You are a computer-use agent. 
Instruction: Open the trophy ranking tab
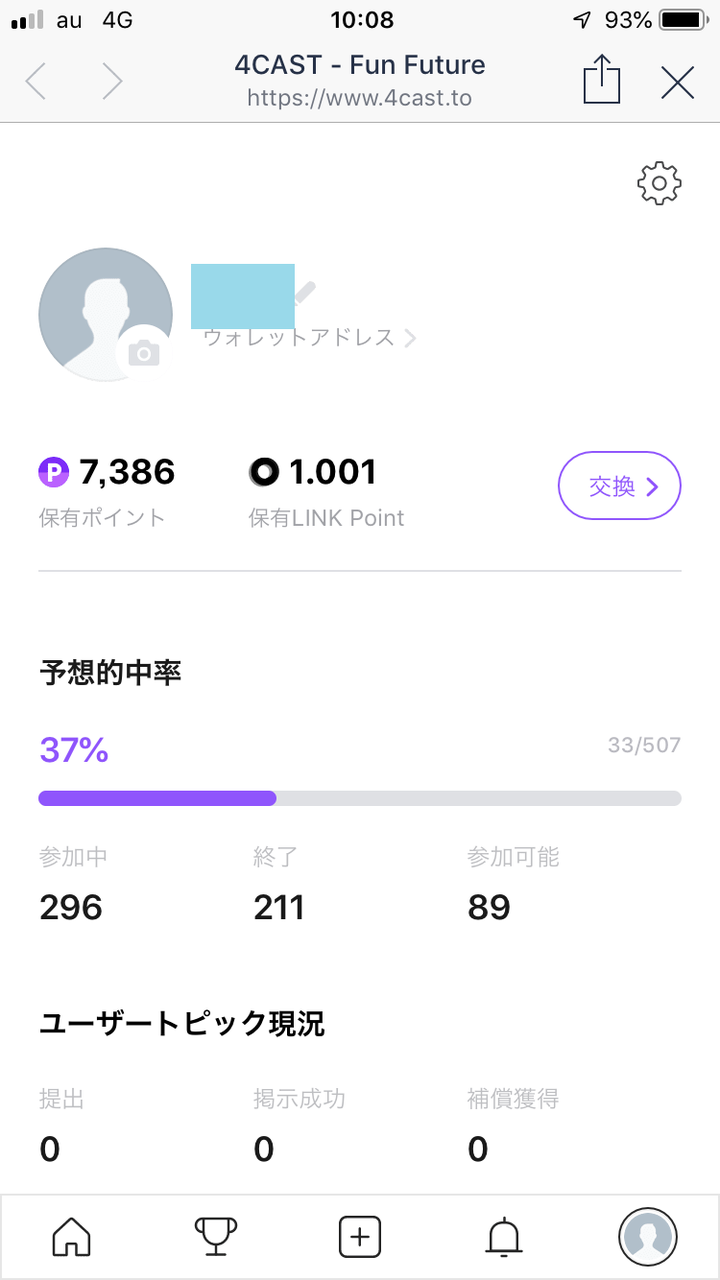pyautogui.click(x=216, y=1237)
